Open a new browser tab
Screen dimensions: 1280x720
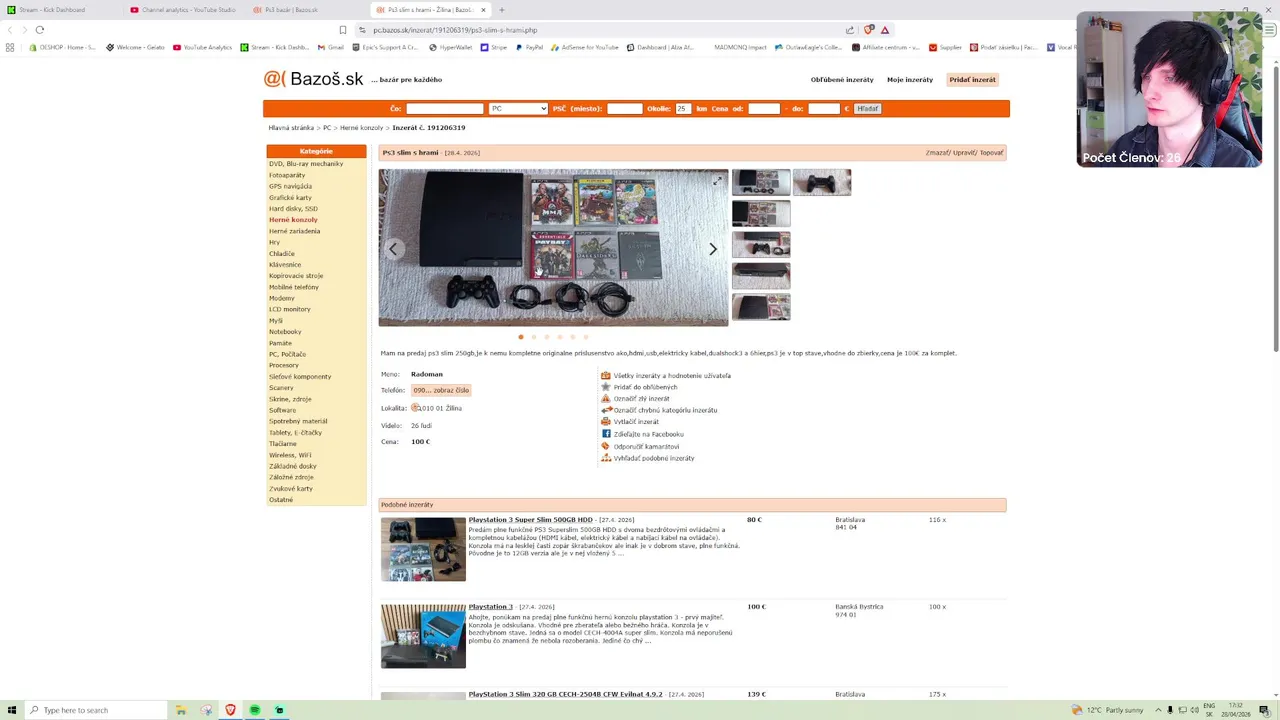point(502,10)
